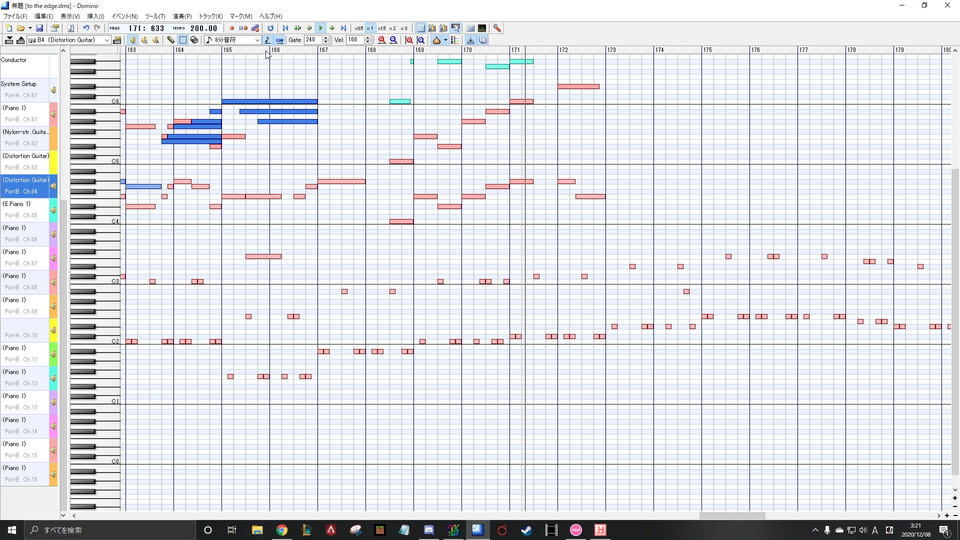Open a file with the folder icon
This screenshot has width=960, height=540.
click(x=20, y=28)
